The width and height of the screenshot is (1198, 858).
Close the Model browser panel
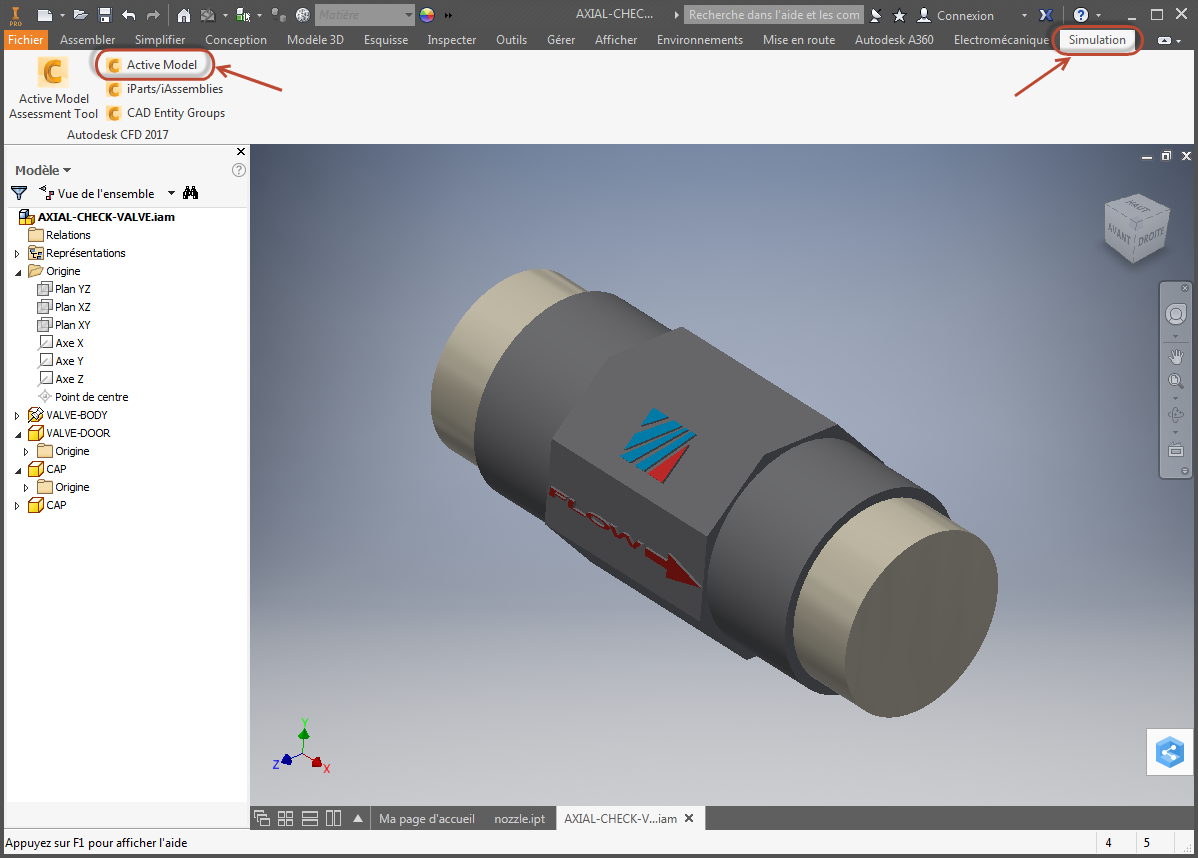[x=241, y=151]
